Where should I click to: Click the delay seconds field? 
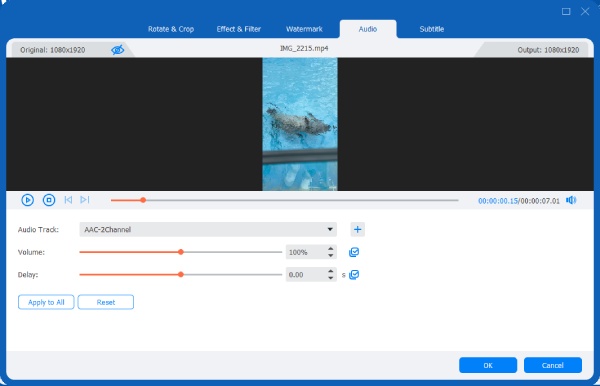(306, 275)
